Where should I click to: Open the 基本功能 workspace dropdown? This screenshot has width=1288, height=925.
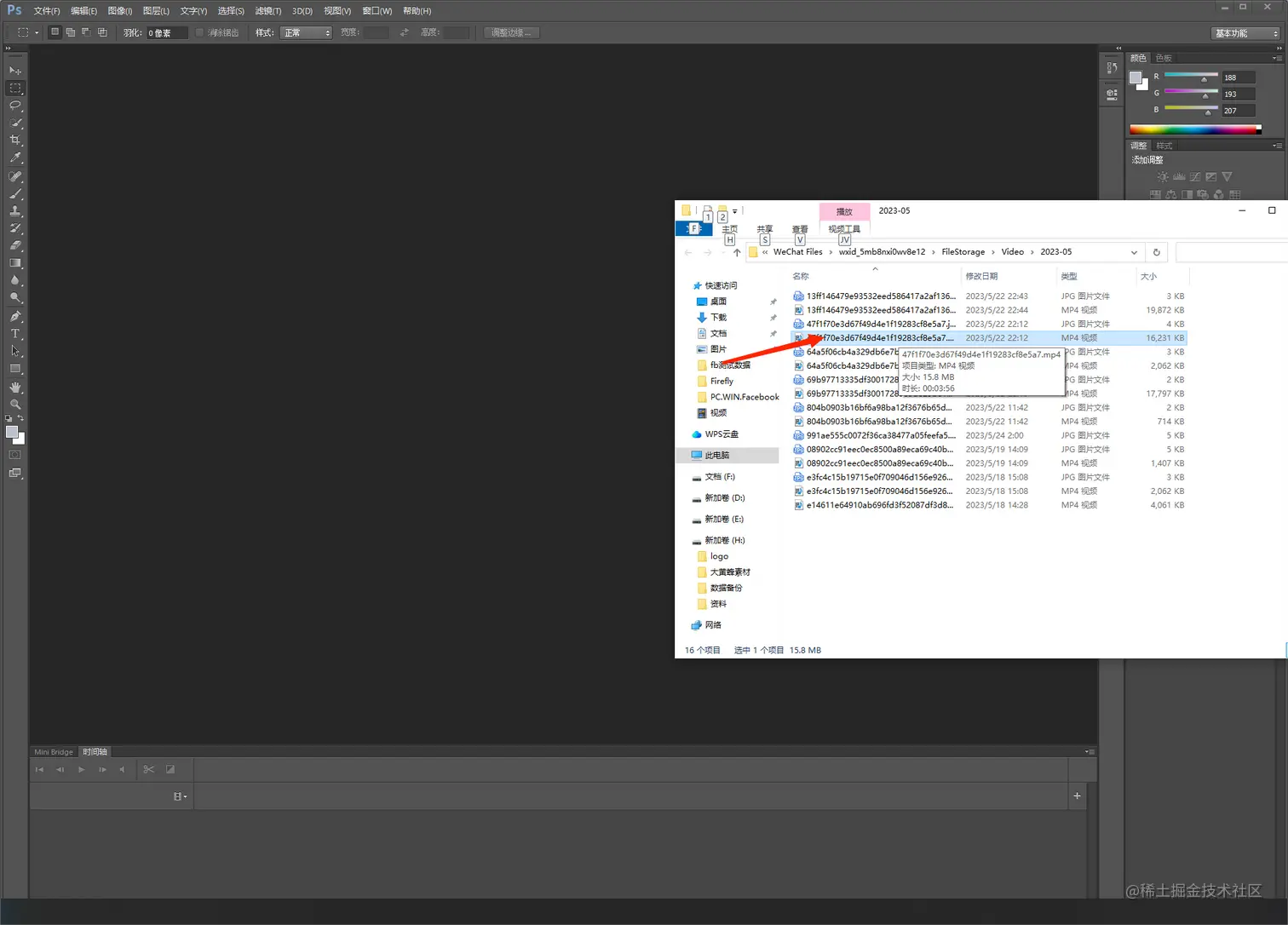1245,33
